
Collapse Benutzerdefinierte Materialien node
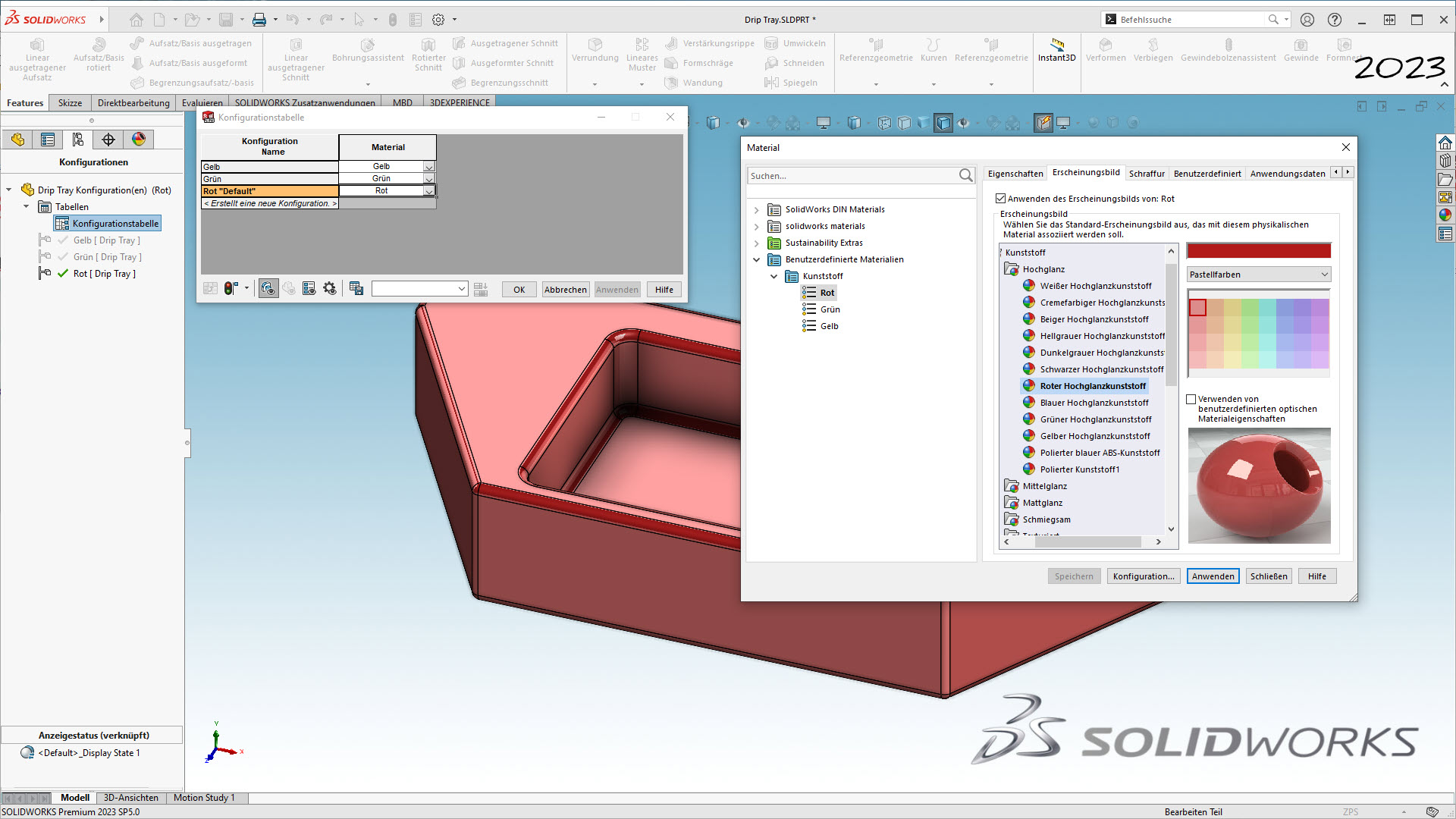tap(756, 260)
